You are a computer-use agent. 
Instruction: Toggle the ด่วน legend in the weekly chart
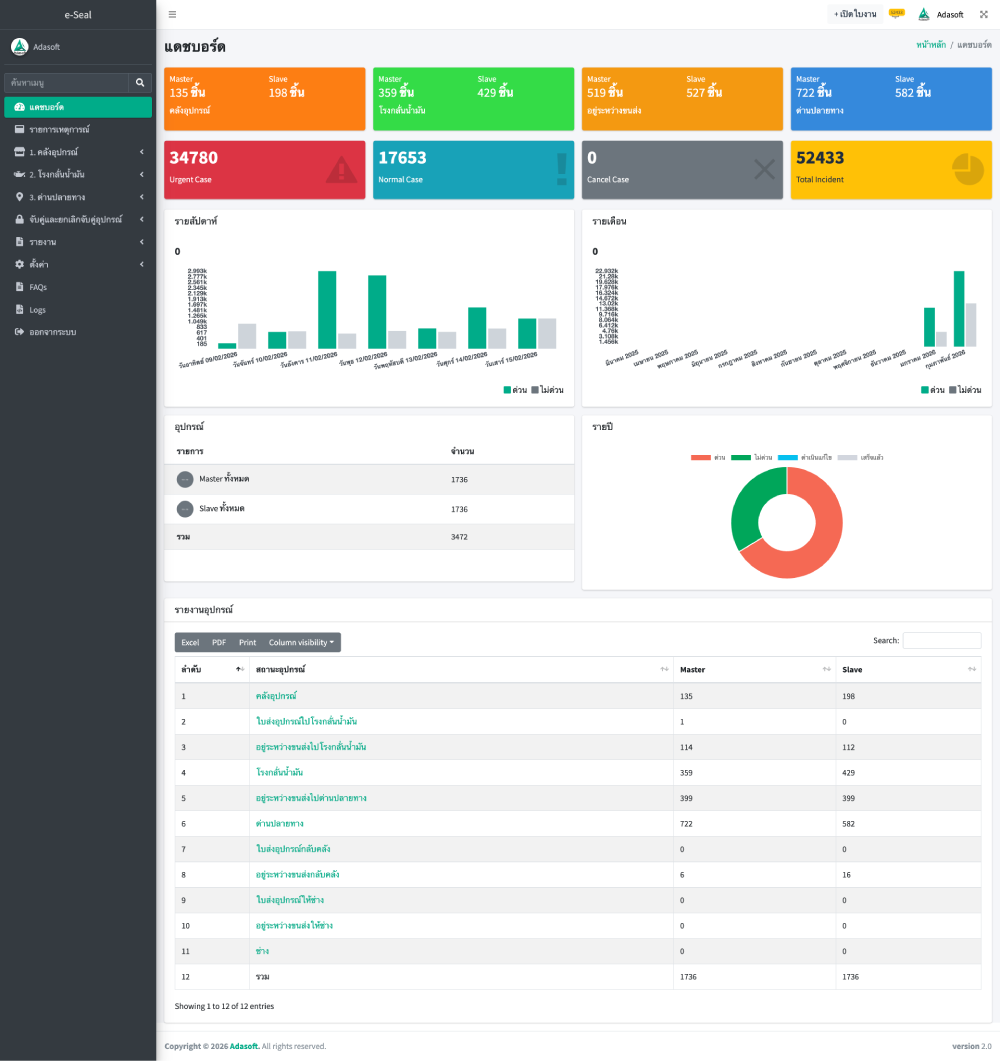[515, 390]
